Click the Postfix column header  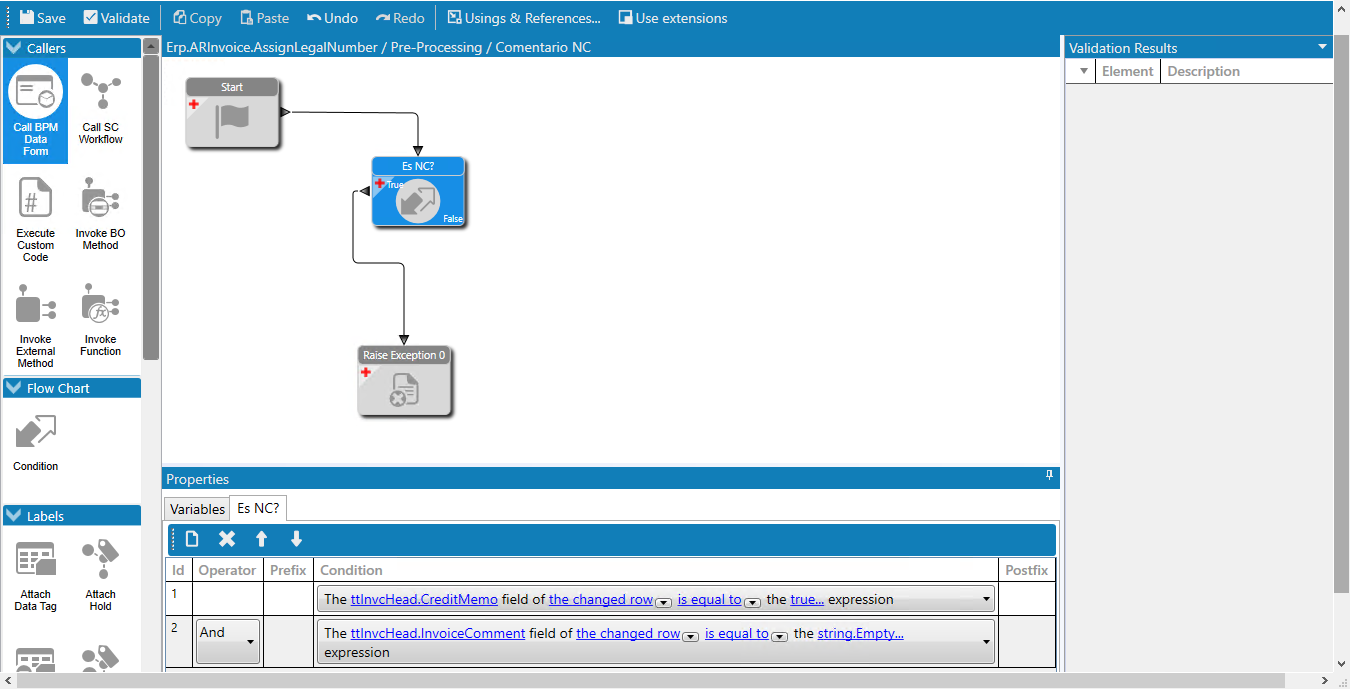pos(1027,570)
